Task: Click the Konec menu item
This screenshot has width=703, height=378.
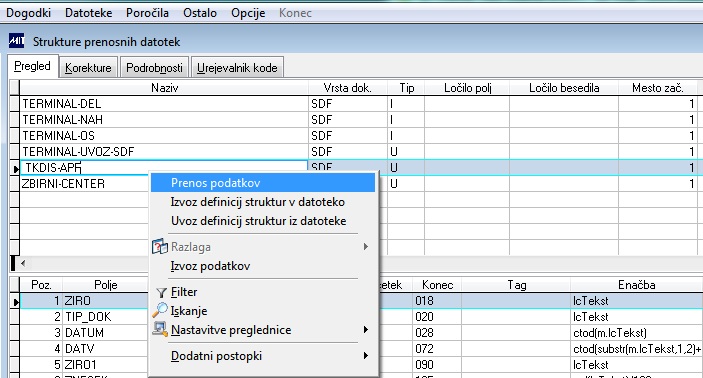Action: (x=295, y=13)
